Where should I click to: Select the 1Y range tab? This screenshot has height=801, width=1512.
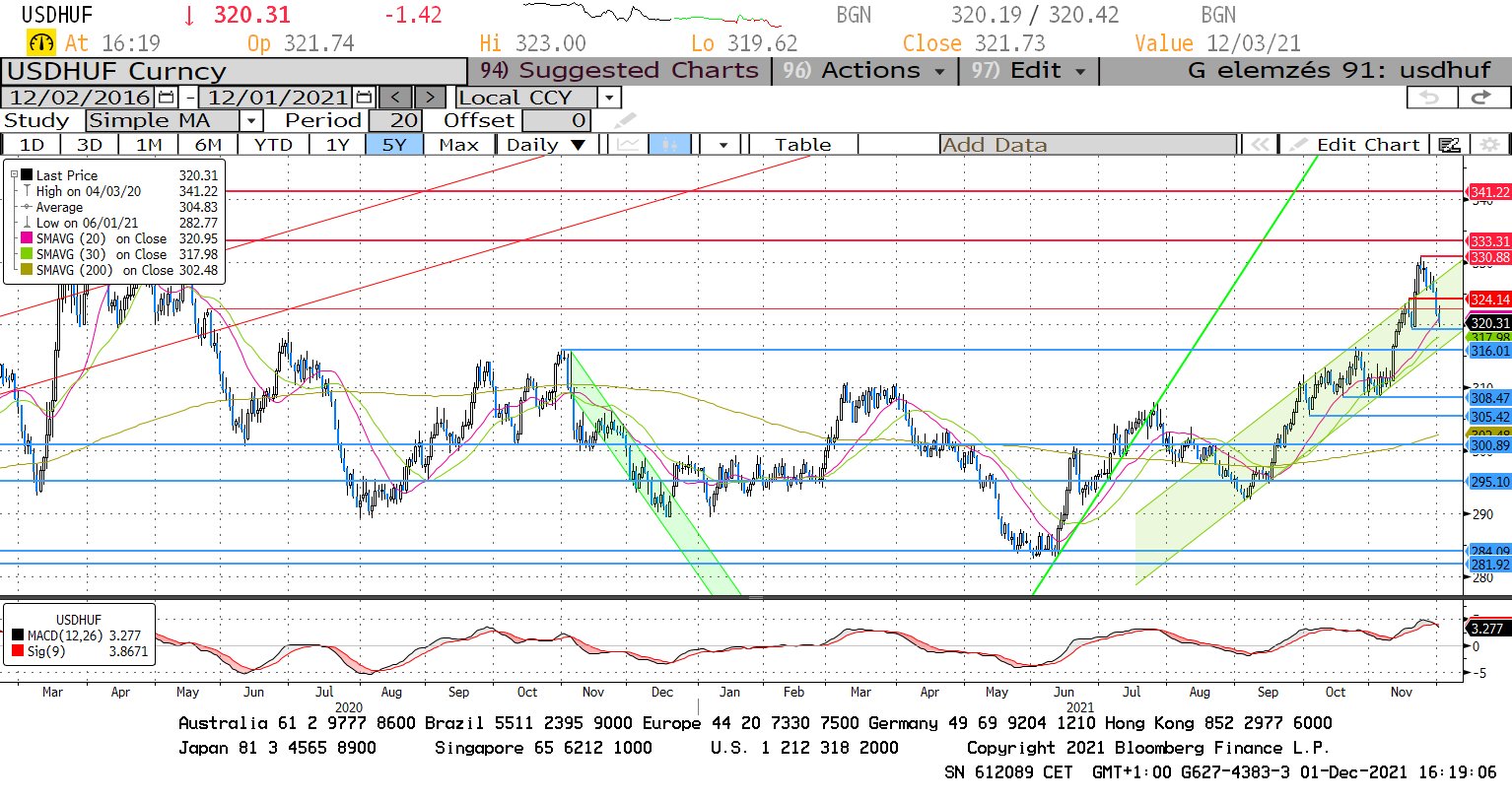coord(338,145)
